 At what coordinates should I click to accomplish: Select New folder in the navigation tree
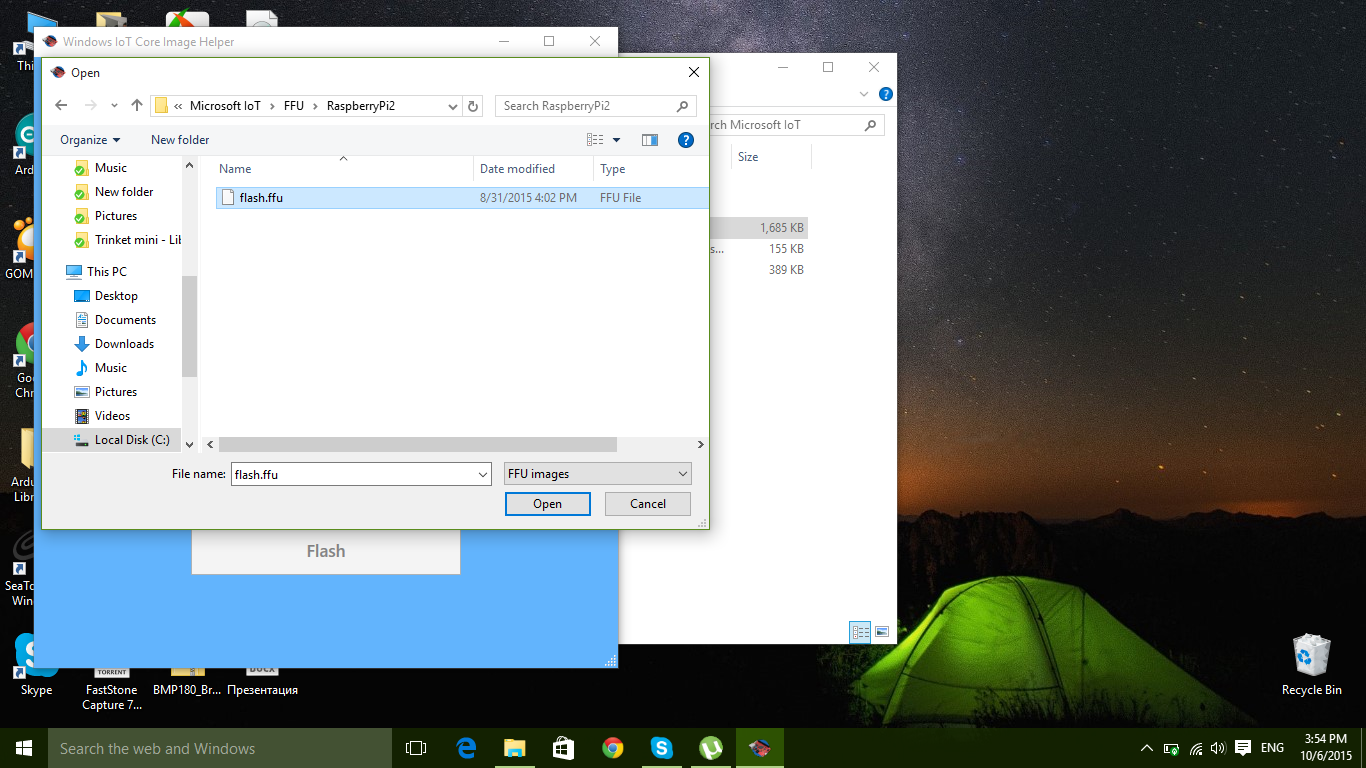(x=124, y=192)
